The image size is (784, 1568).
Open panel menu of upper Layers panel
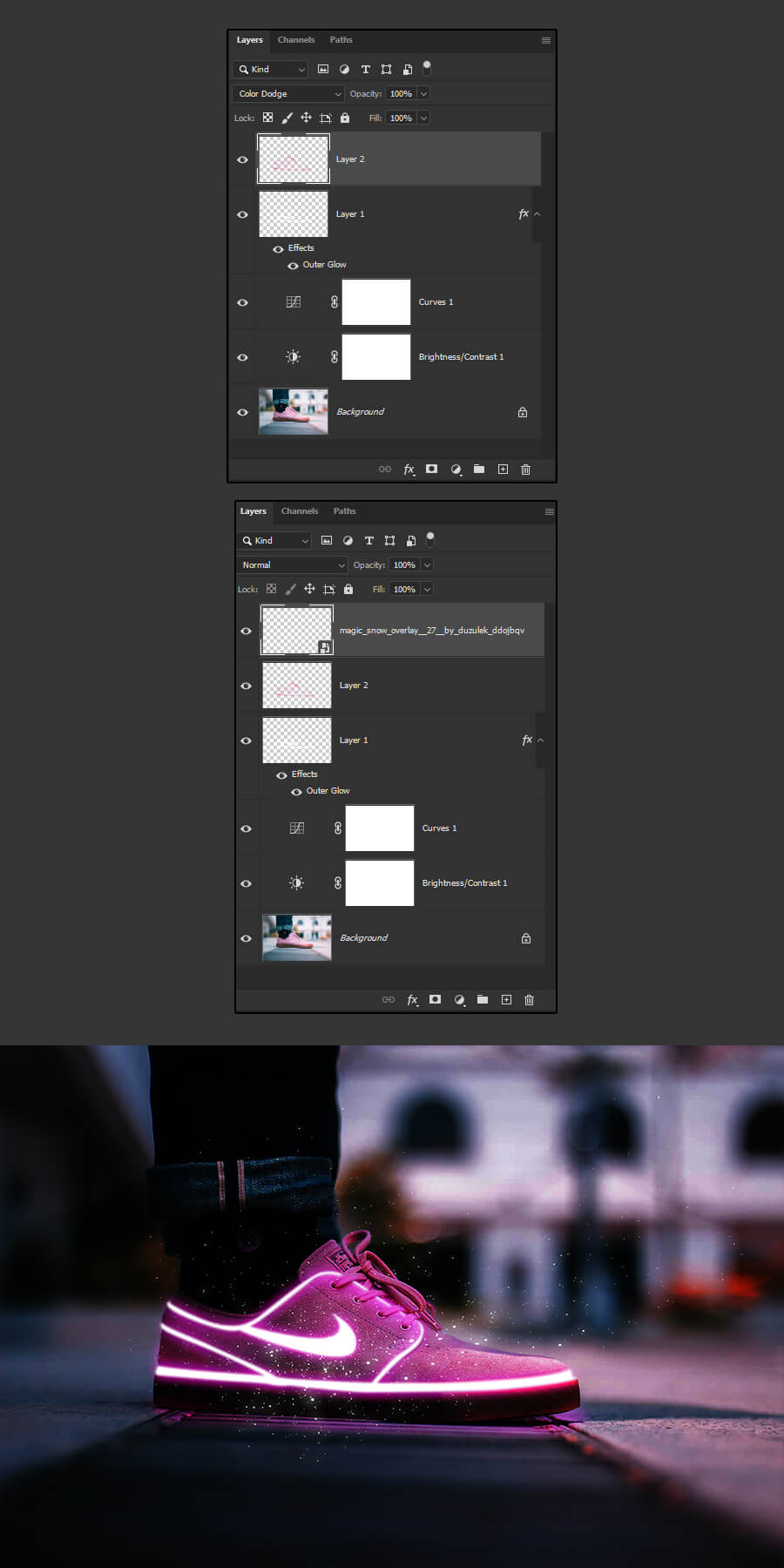(x=546, y=40)
